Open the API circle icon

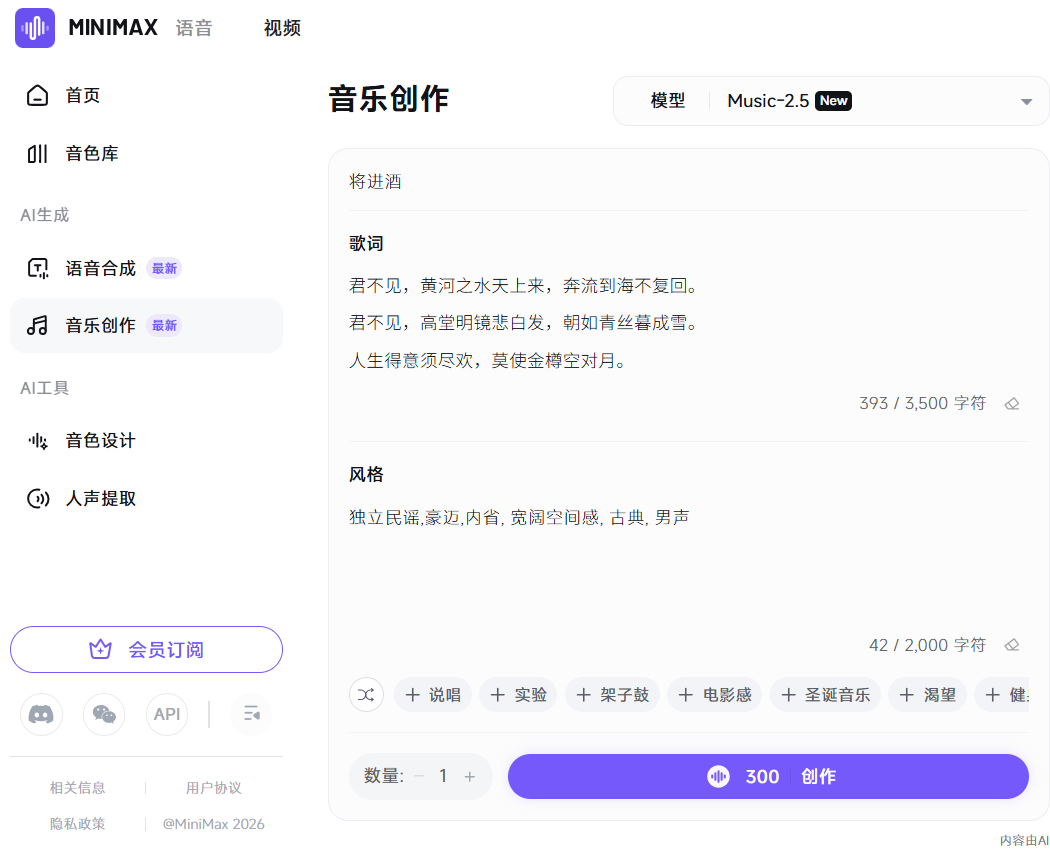[x=167, y=714]
